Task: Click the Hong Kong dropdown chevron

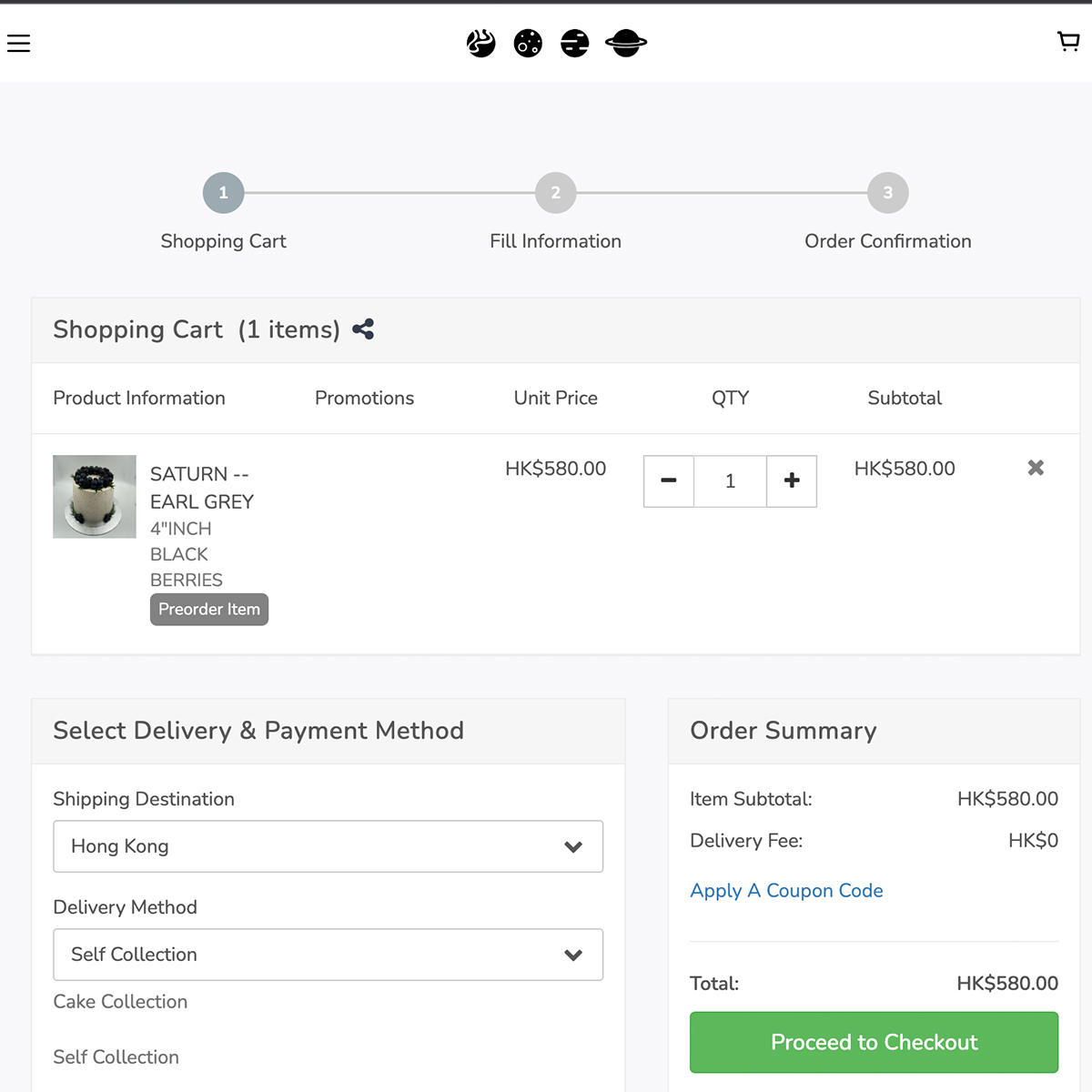Action: click(573, 847)
